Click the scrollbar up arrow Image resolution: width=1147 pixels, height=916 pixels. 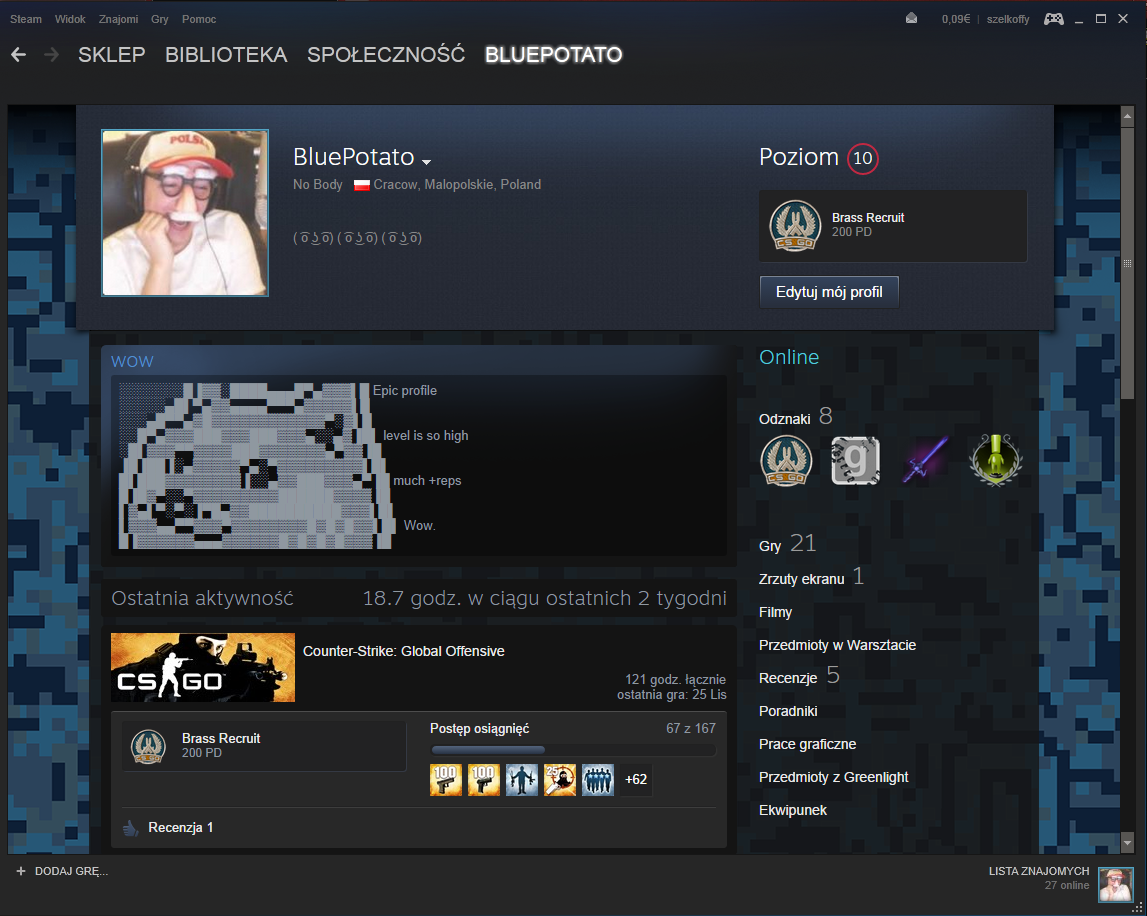[1127, 116]
